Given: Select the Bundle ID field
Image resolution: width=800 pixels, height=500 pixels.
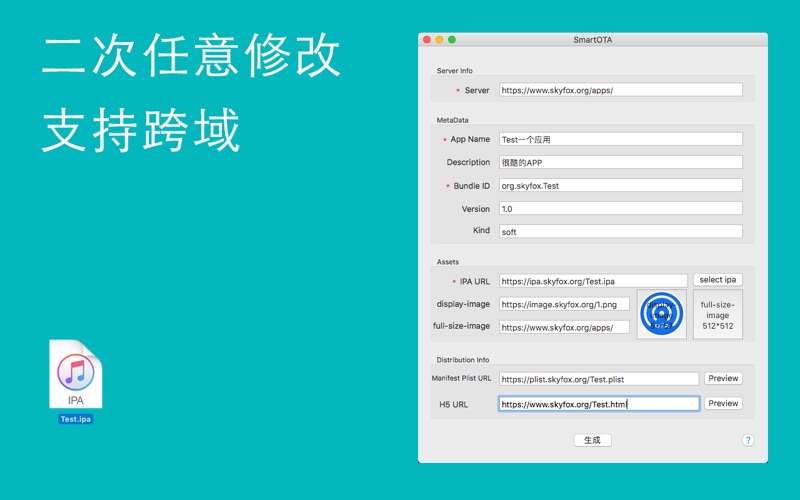Looking at the screenshot, I should click(x=620, y=186).
